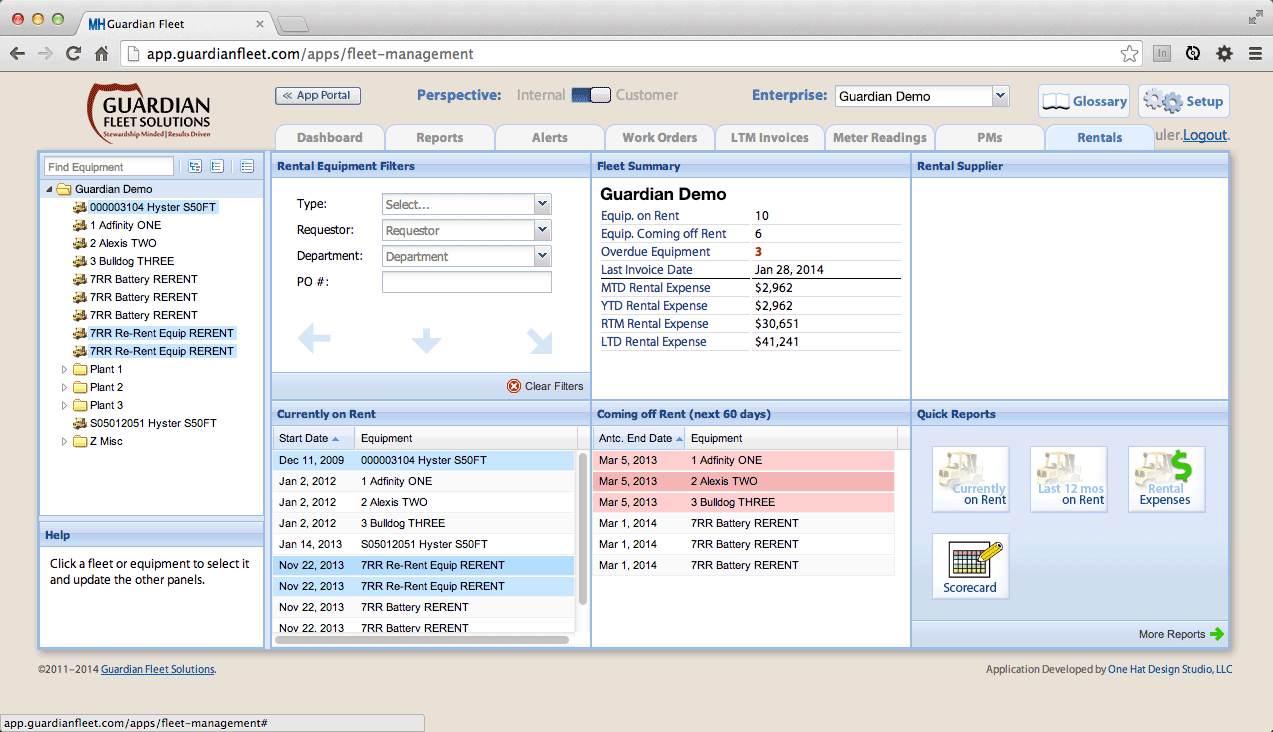Open the Scorecard quick report
This screenshot has width=1273, height=732.
971,566
